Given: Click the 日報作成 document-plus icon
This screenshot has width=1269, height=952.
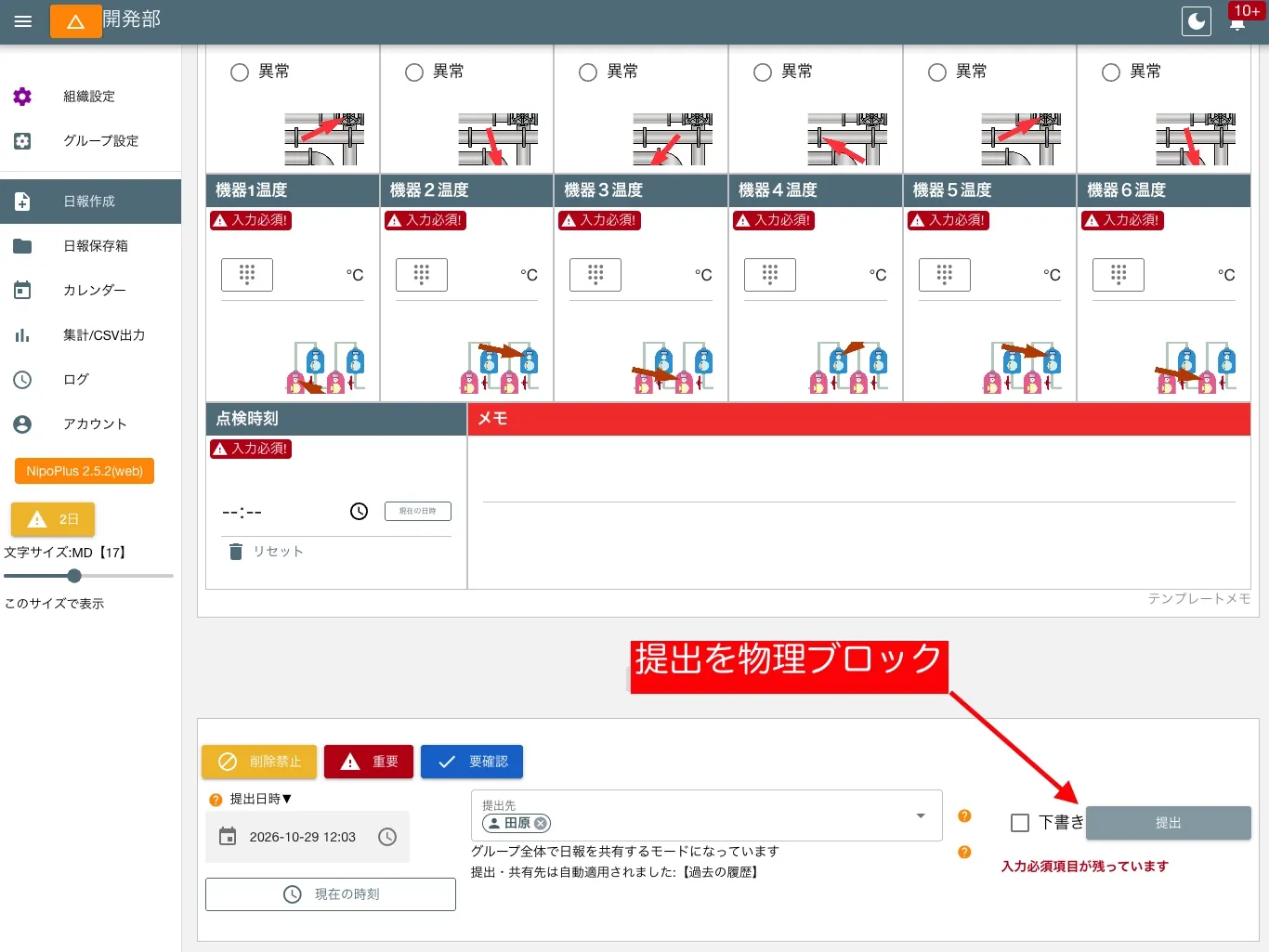Looking at the screenshot, I should coord(22,202).
